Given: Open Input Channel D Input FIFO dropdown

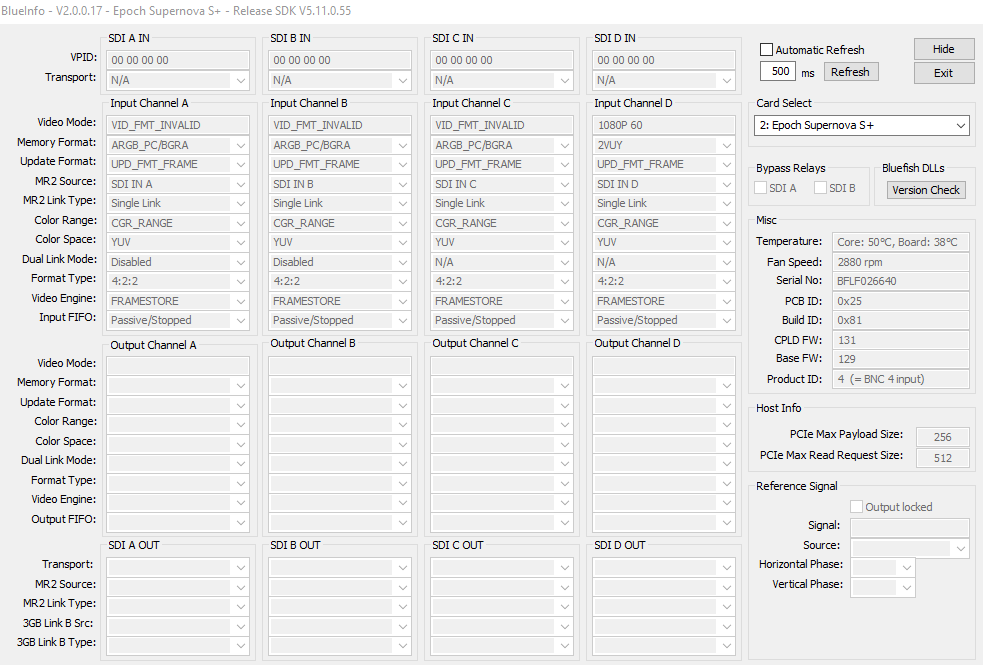Looking at the screenshot, I should click(x=724, y=321).
